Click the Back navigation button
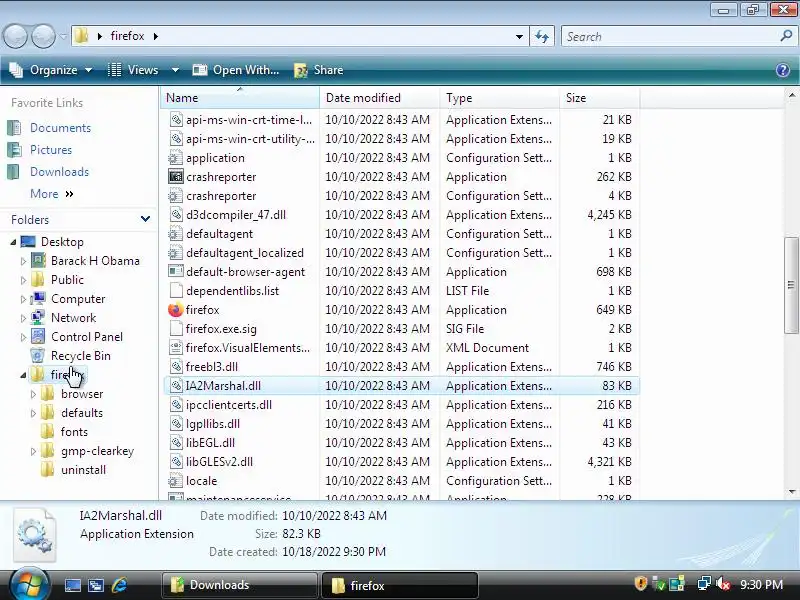 point(15,36)
